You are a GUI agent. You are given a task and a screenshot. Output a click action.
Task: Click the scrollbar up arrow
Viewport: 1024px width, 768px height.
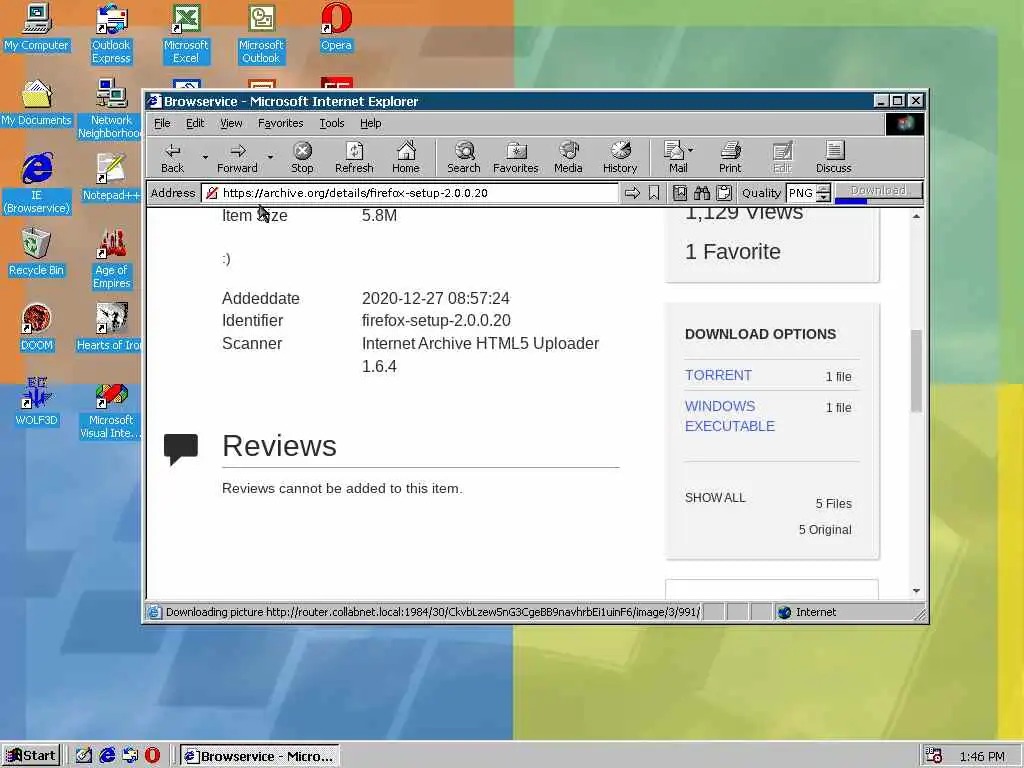(916, 216)
